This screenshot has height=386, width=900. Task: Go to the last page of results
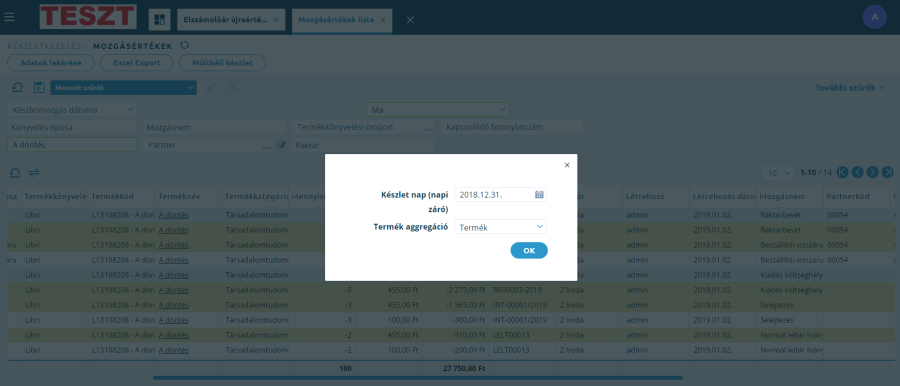pos(888,172)
